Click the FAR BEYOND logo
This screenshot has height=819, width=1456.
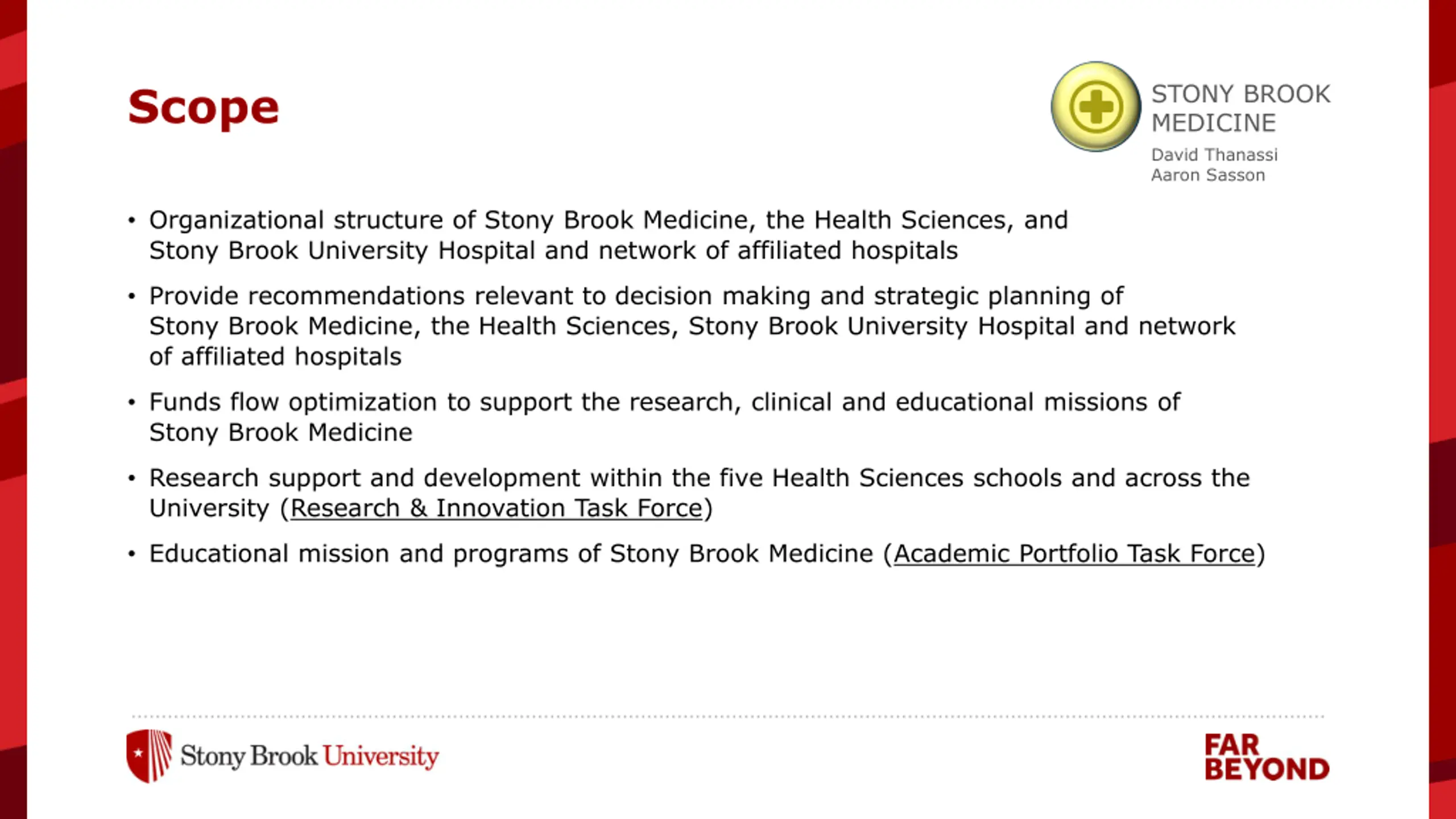[1267, 758]
